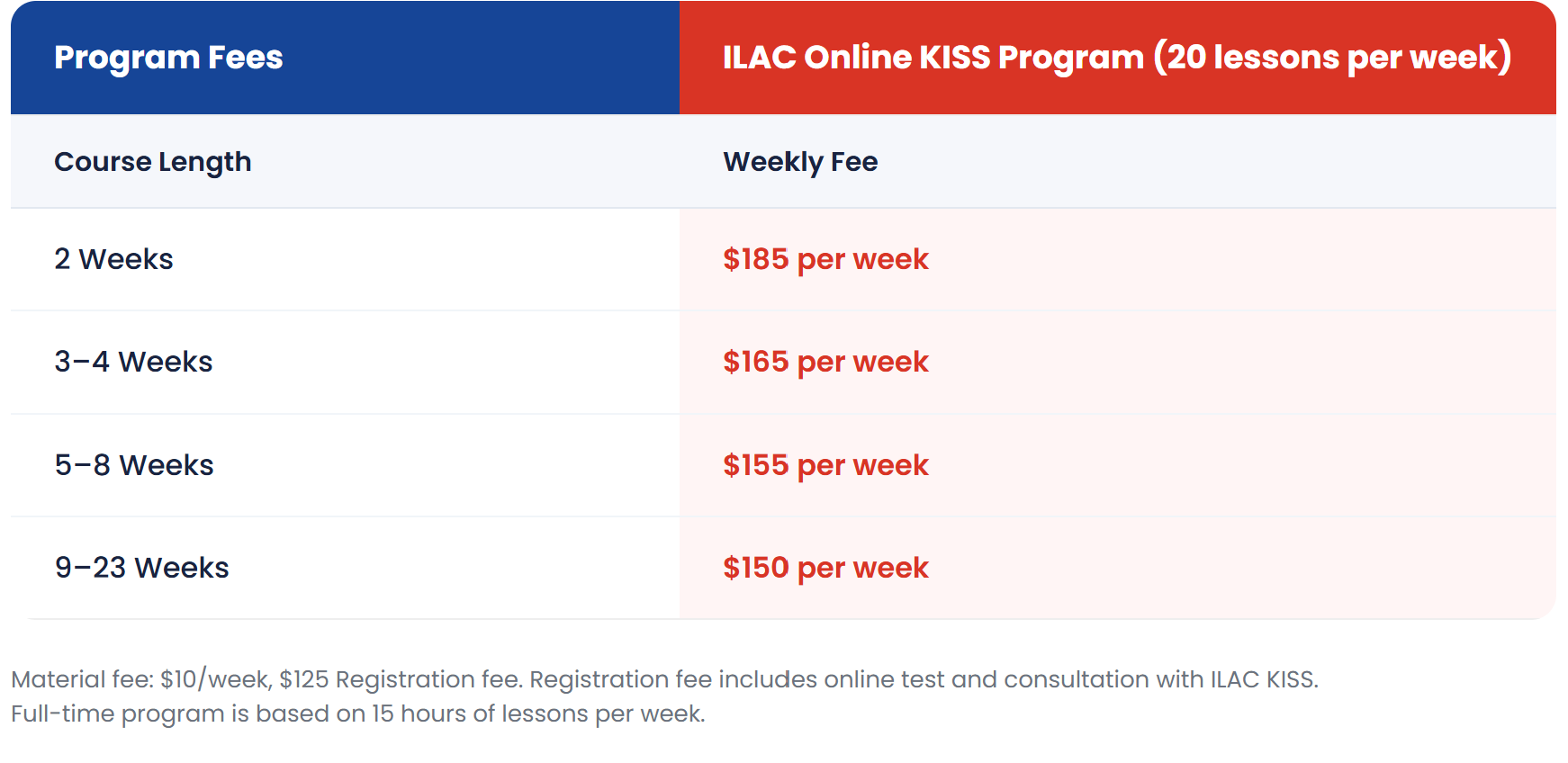Select "15 hours of lessons per week" text
The width and height of the screenshot is (1568, 763).
pos(537,714)
